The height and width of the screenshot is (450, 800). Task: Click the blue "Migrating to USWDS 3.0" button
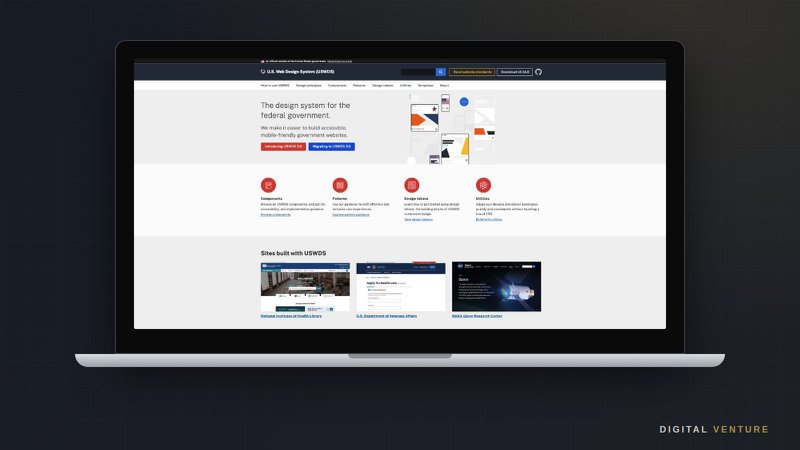[x=332, y=146]
